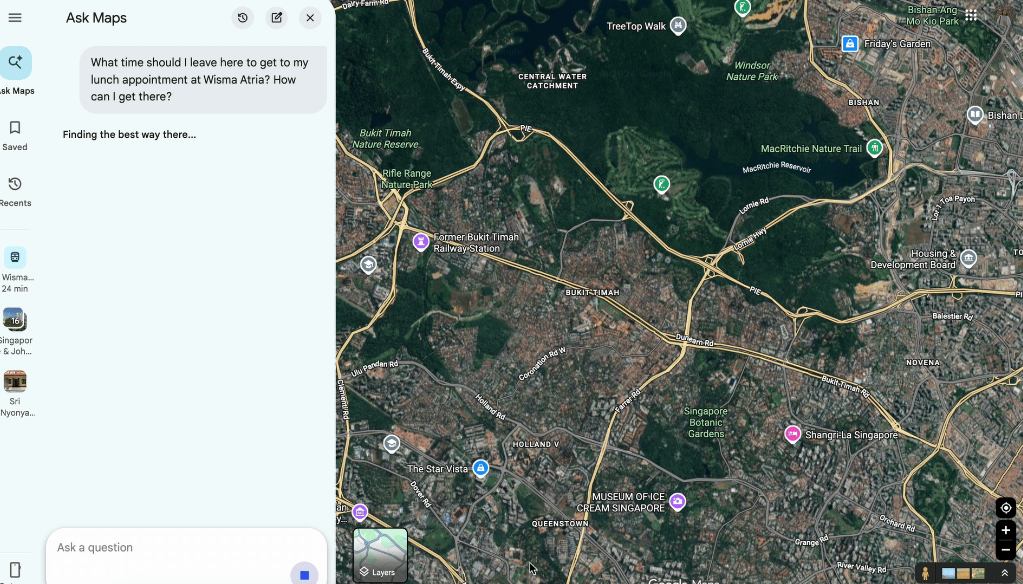
Task: Open Ask Maps chat history
Action: point(243,18)
